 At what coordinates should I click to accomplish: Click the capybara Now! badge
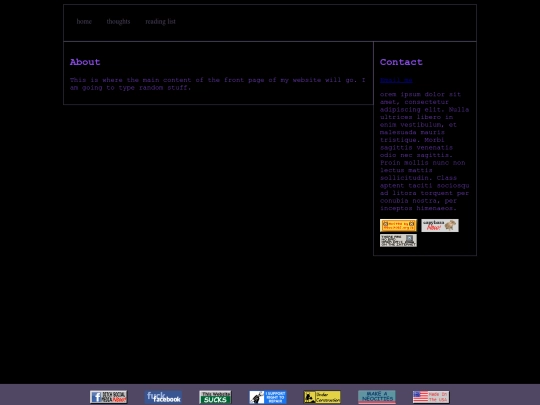tap(440, 225)
